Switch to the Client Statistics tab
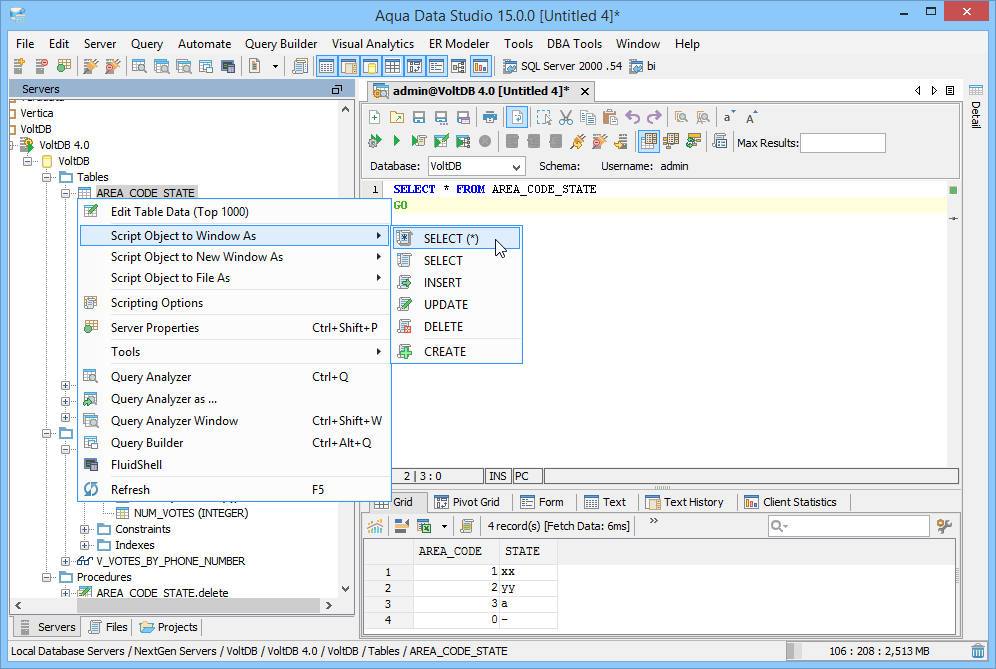996x669 pixels. coord(791,502)
